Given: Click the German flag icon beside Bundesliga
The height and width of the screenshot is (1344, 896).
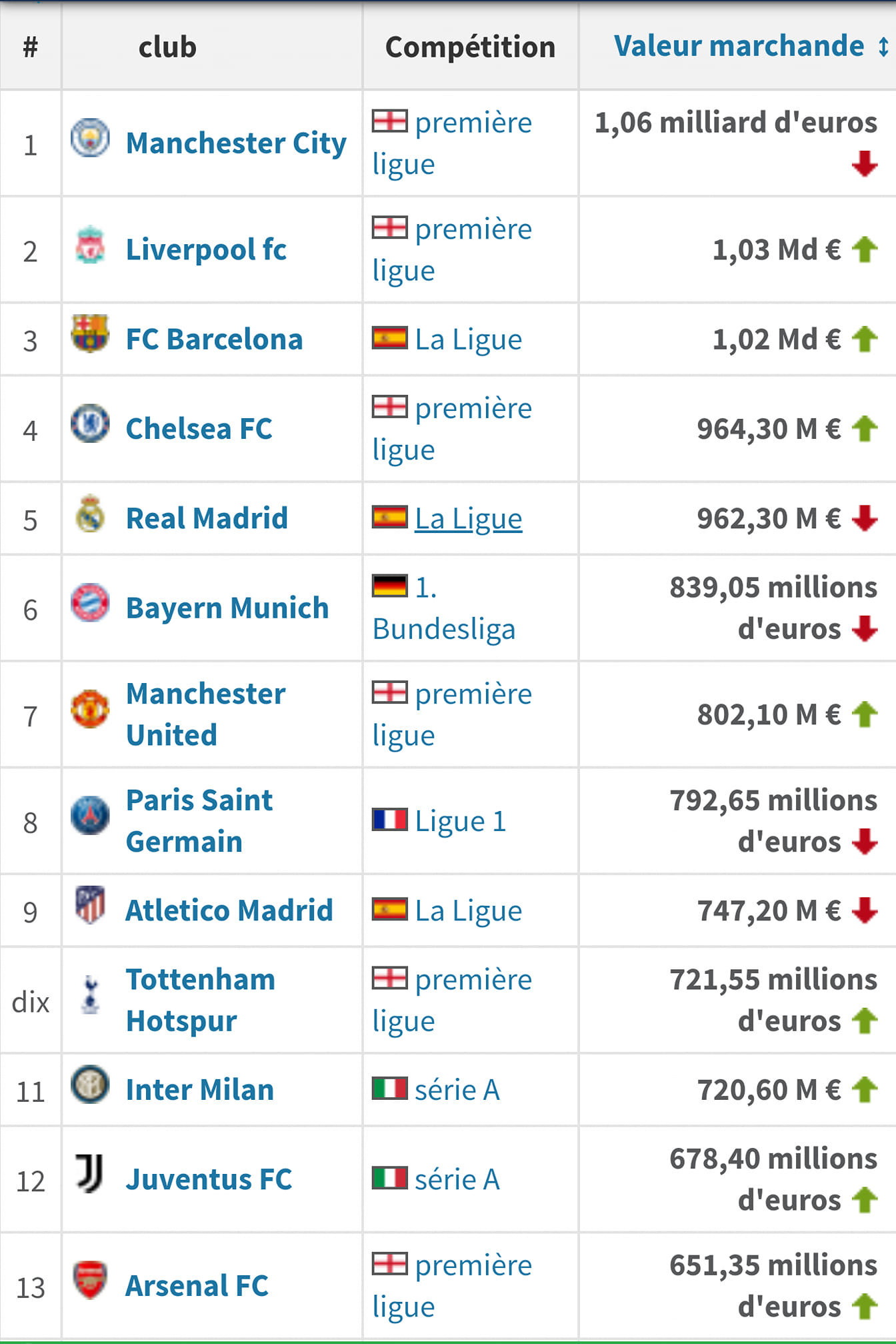Looking at the screenshot, I should 389,586.
